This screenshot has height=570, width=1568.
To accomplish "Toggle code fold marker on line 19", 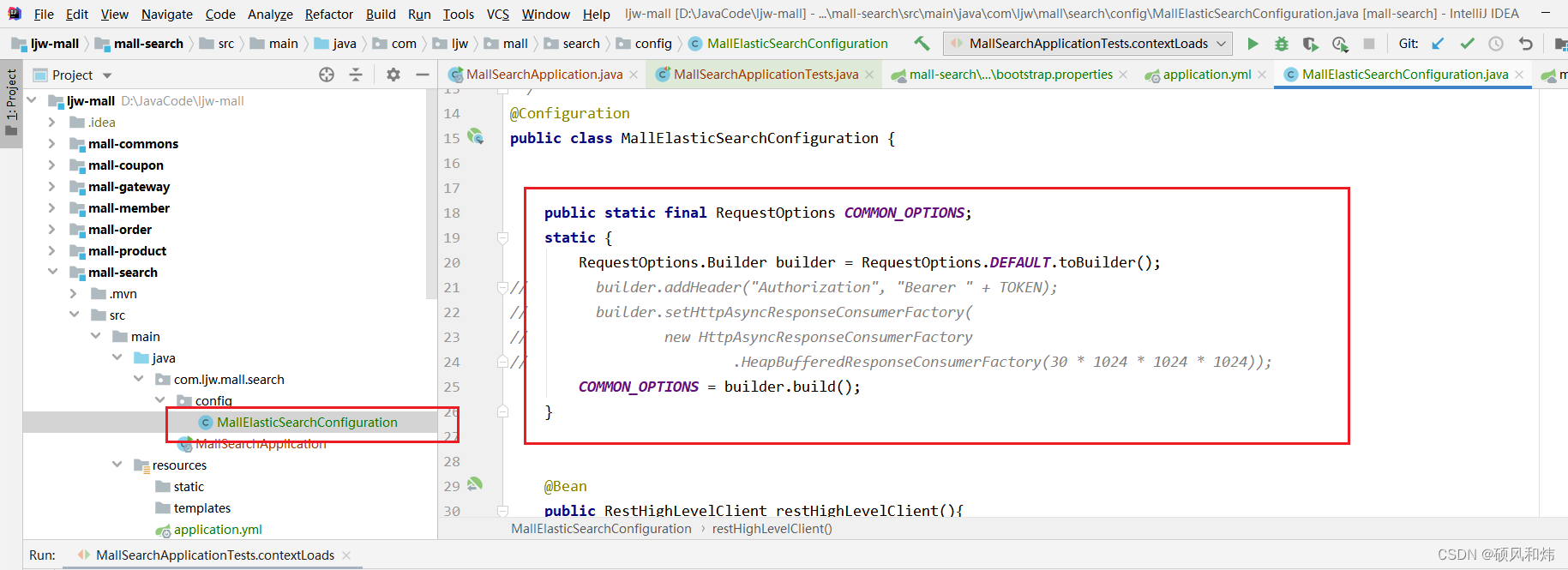I will [x=503, y=237].
